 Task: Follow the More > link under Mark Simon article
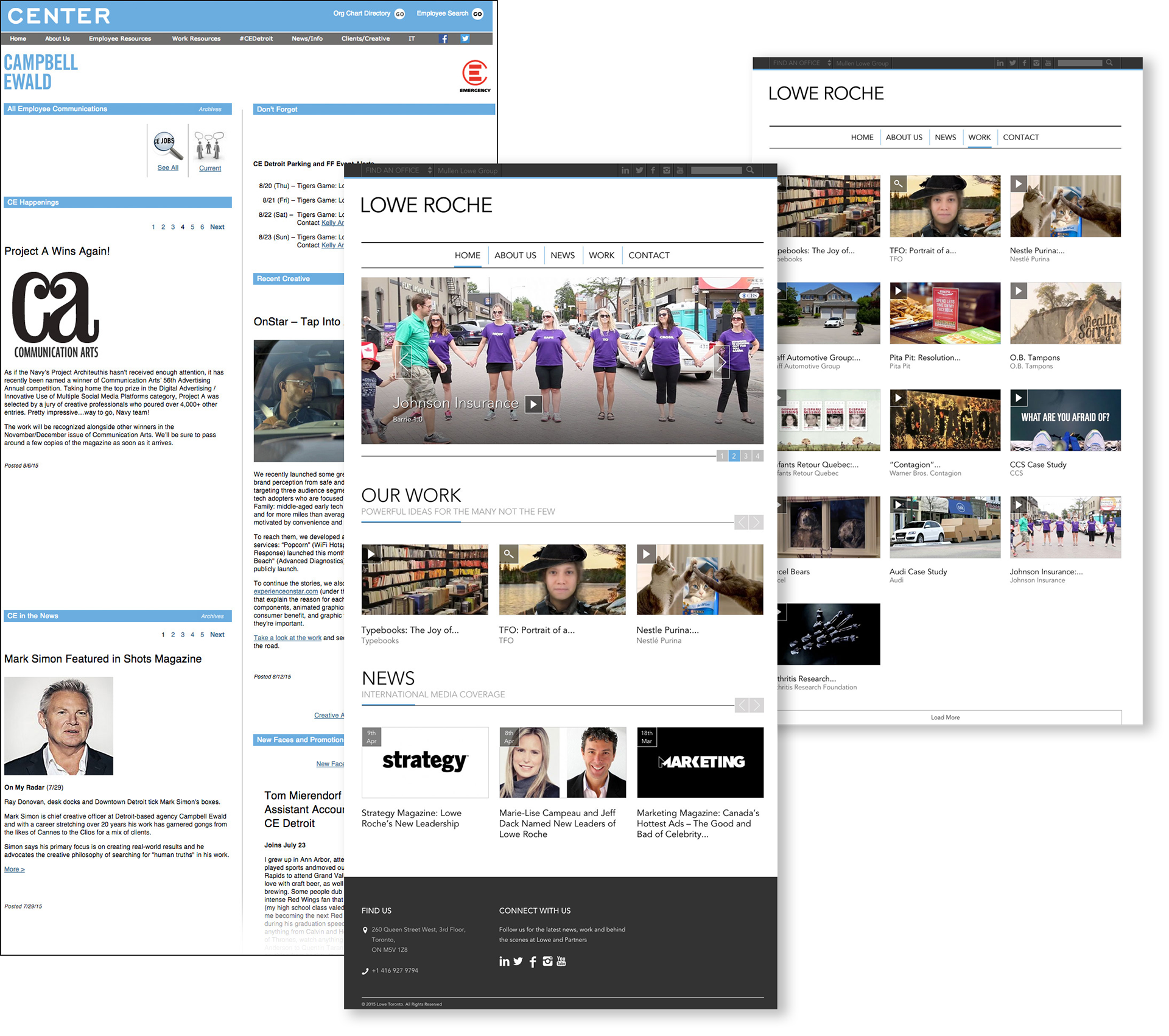click(15, 869)
